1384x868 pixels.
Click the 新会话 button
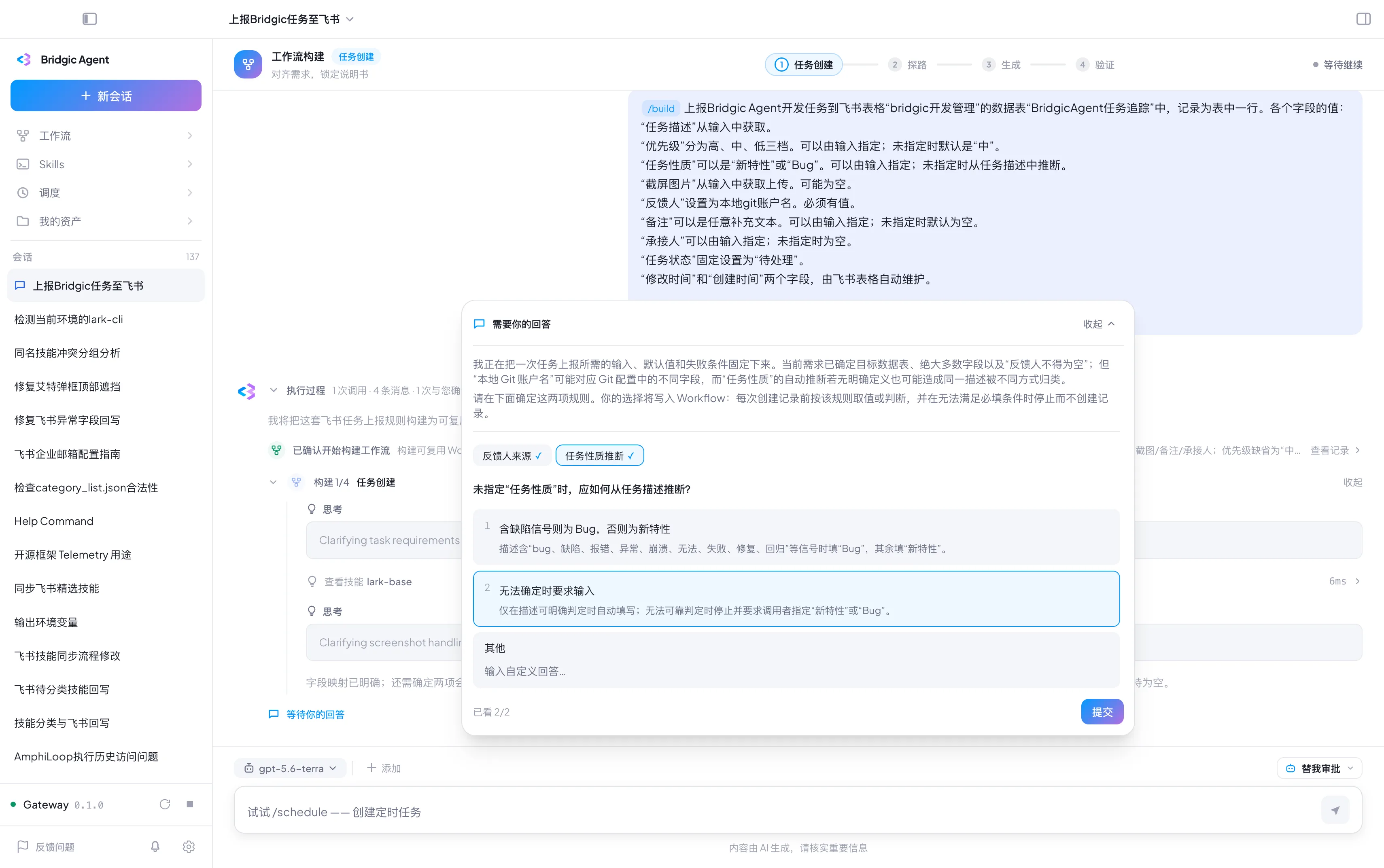pos(106,95)
